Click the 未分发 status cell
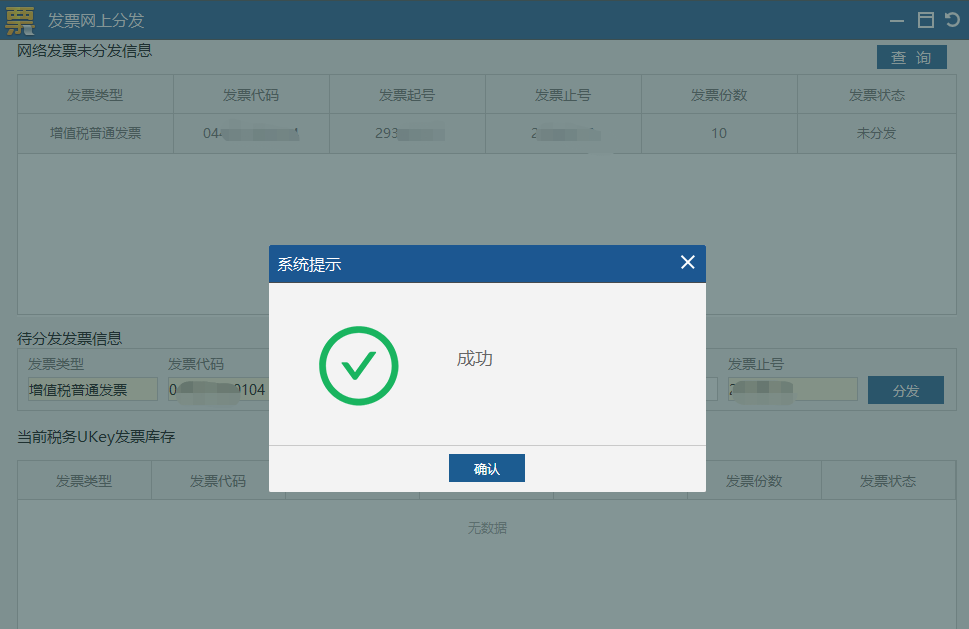The width and height of the screenshot is (969, 629). [876, 133]
